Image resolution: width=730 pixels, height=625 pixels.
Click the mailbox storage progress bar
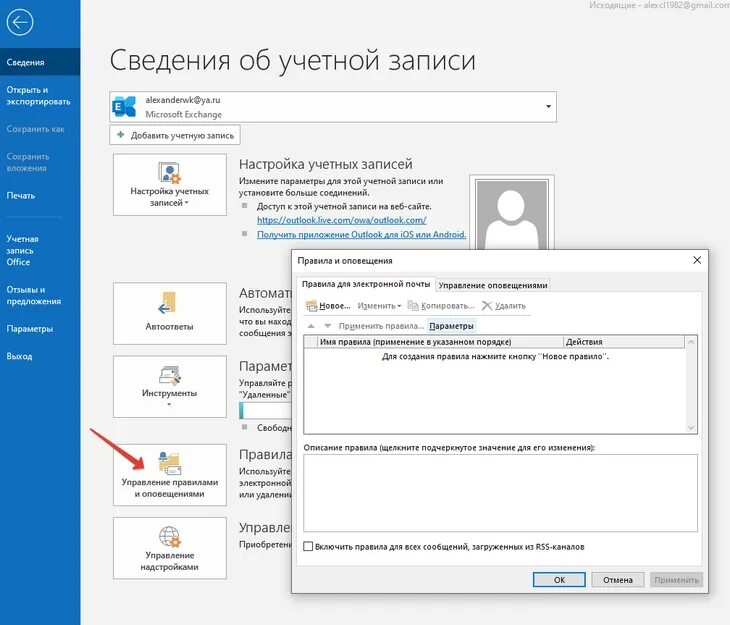[x=265, y=411]
